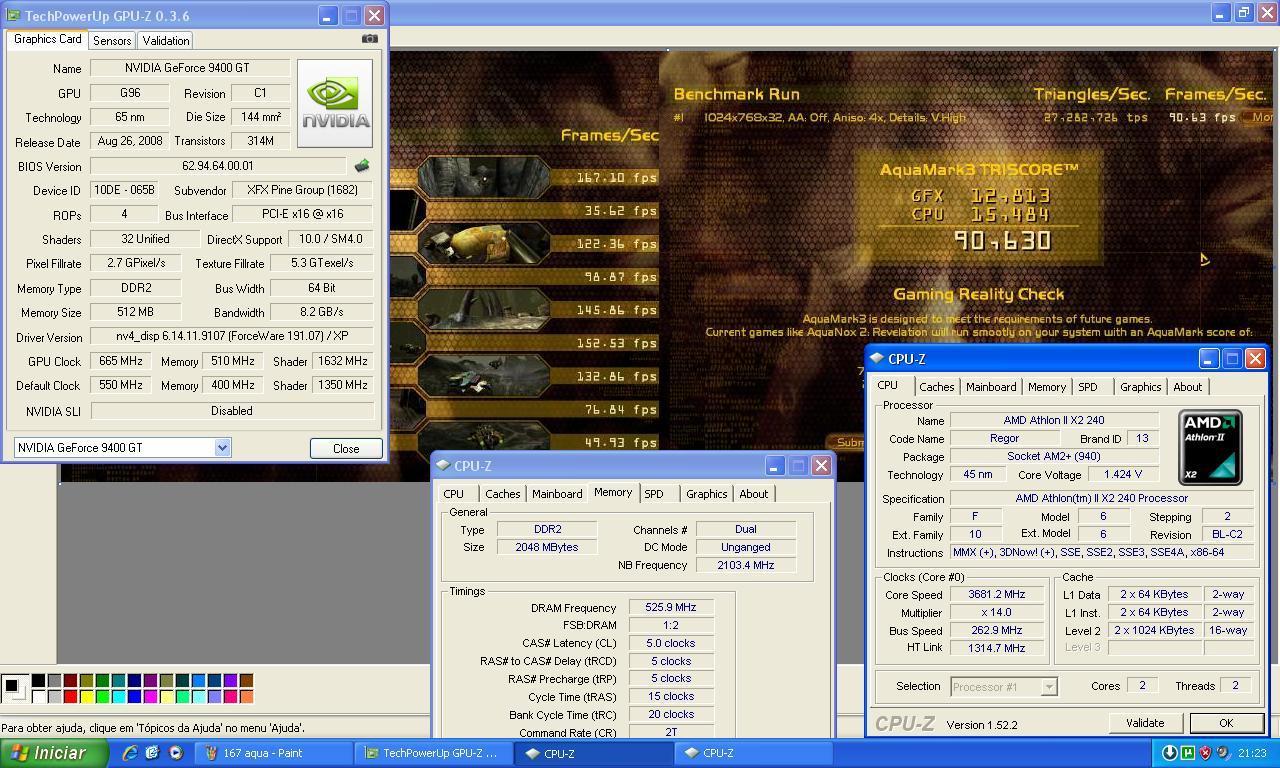Click the foreground/background color indicator box in Paint
Viewport: 1280px width, 768px height.
(x=13, y=688)
